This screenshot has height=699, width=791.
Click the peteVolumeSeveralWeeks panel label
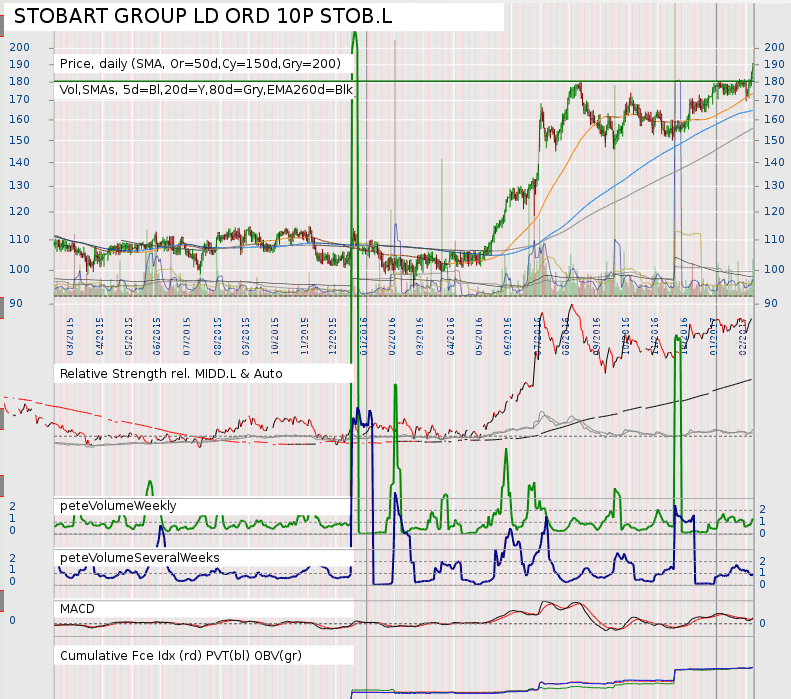click(140, 558)
